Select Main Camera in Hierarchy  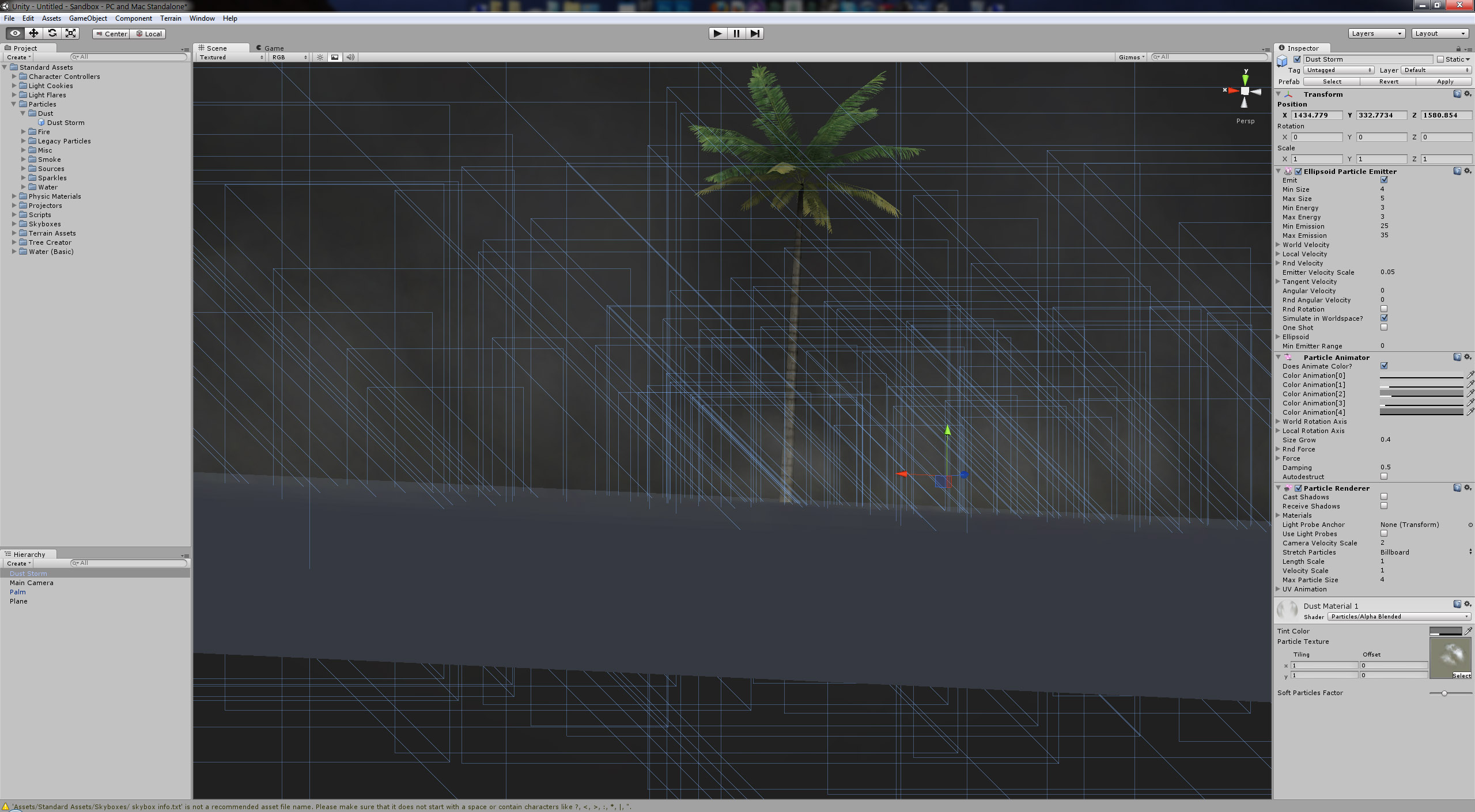coord(32,583)
